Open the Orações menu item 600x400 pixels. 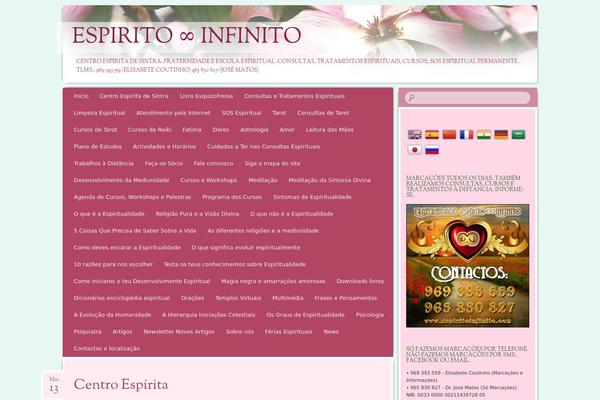pyautogui.click(x=193, y=298)
